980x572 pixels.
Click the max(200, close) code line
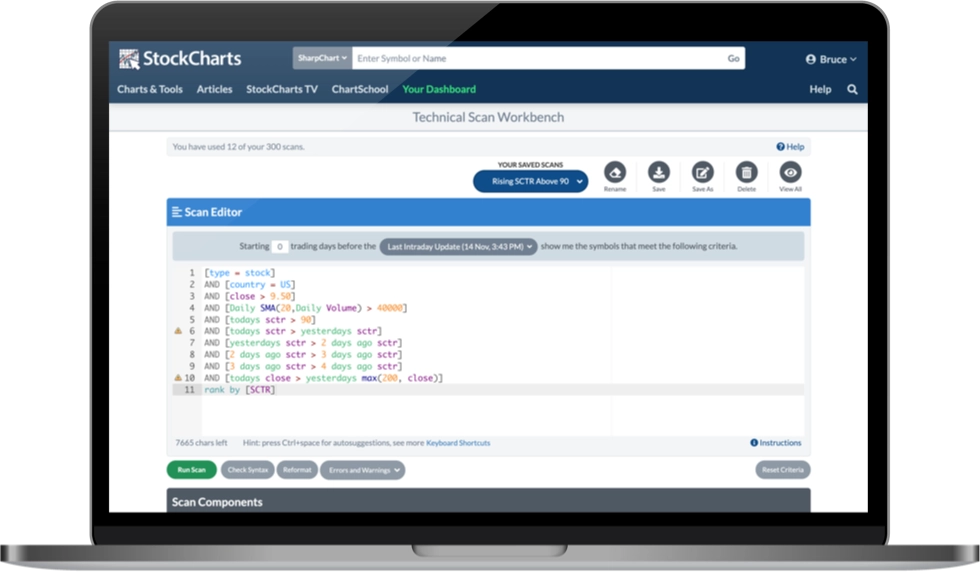(323, 378)
